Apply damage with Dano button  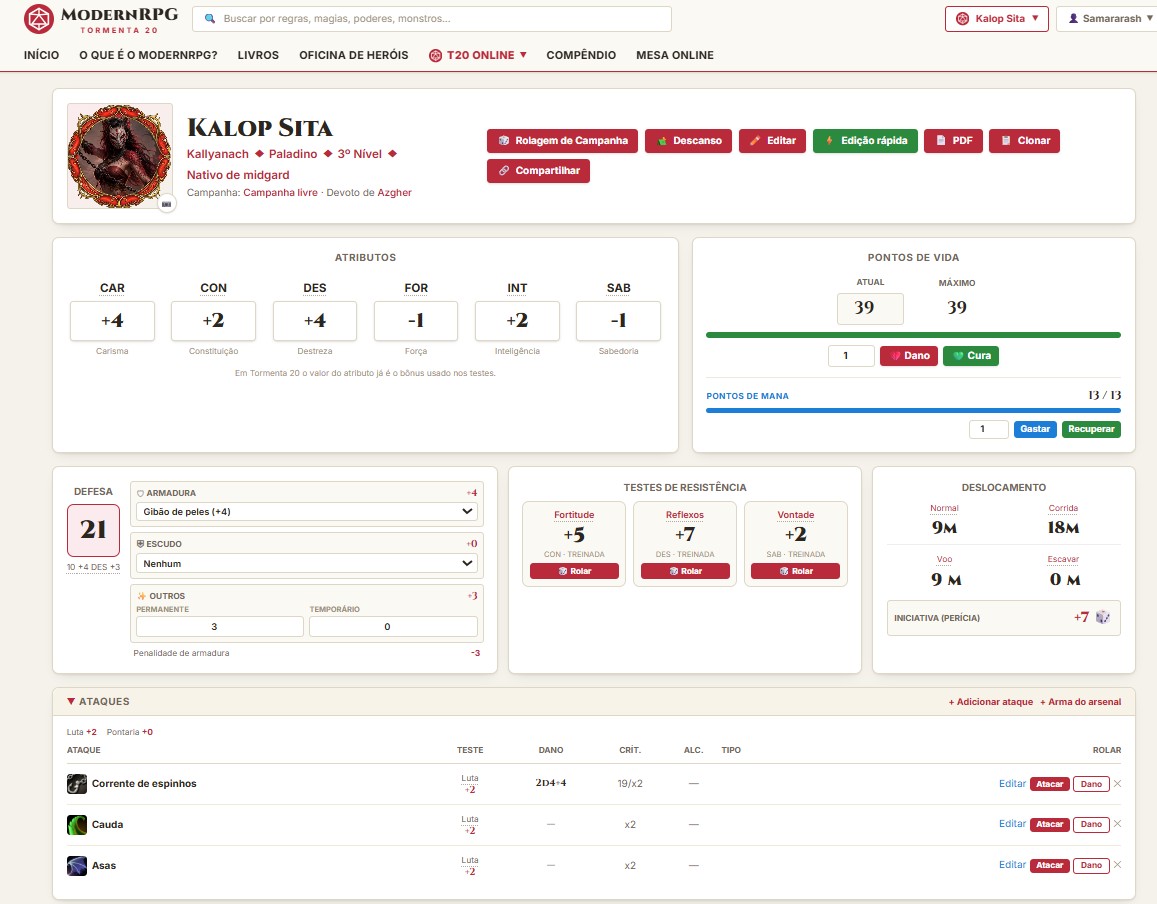tap(908, 356)
